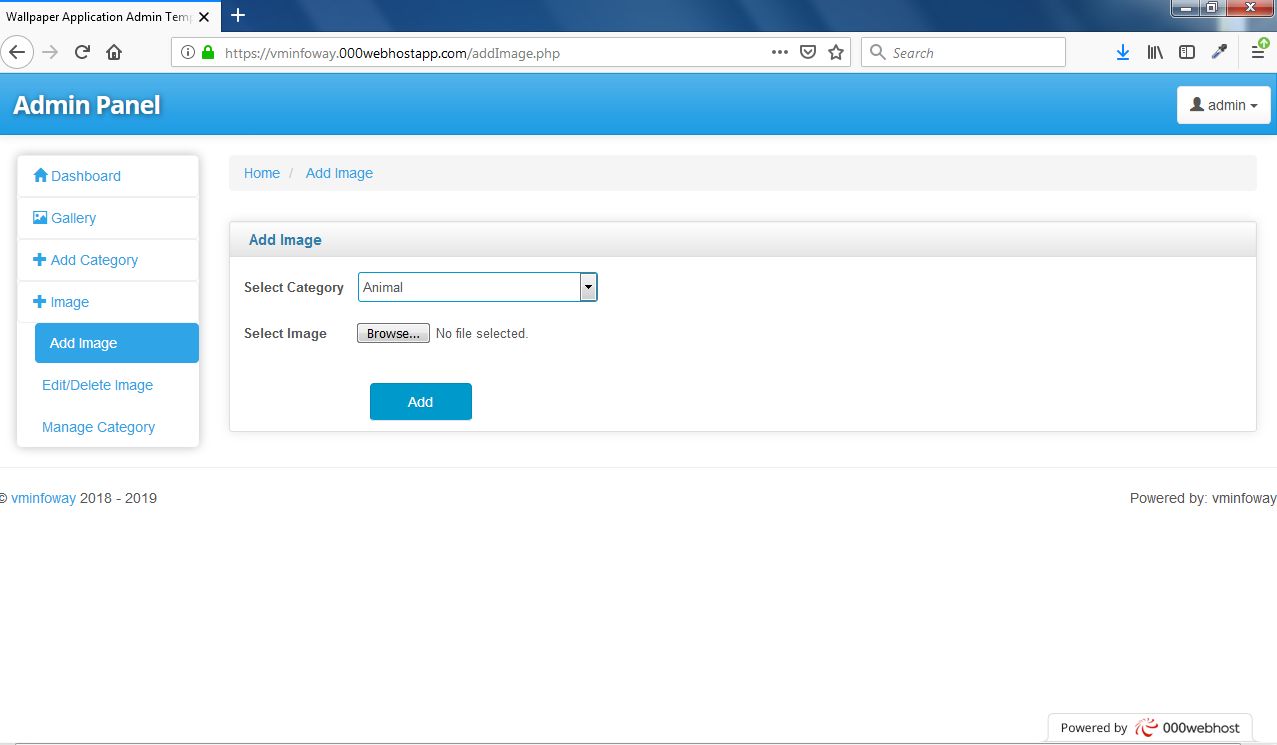The image size is (1277, 745).
Task: Click the Browse... file button
Action: click(393, 333)
